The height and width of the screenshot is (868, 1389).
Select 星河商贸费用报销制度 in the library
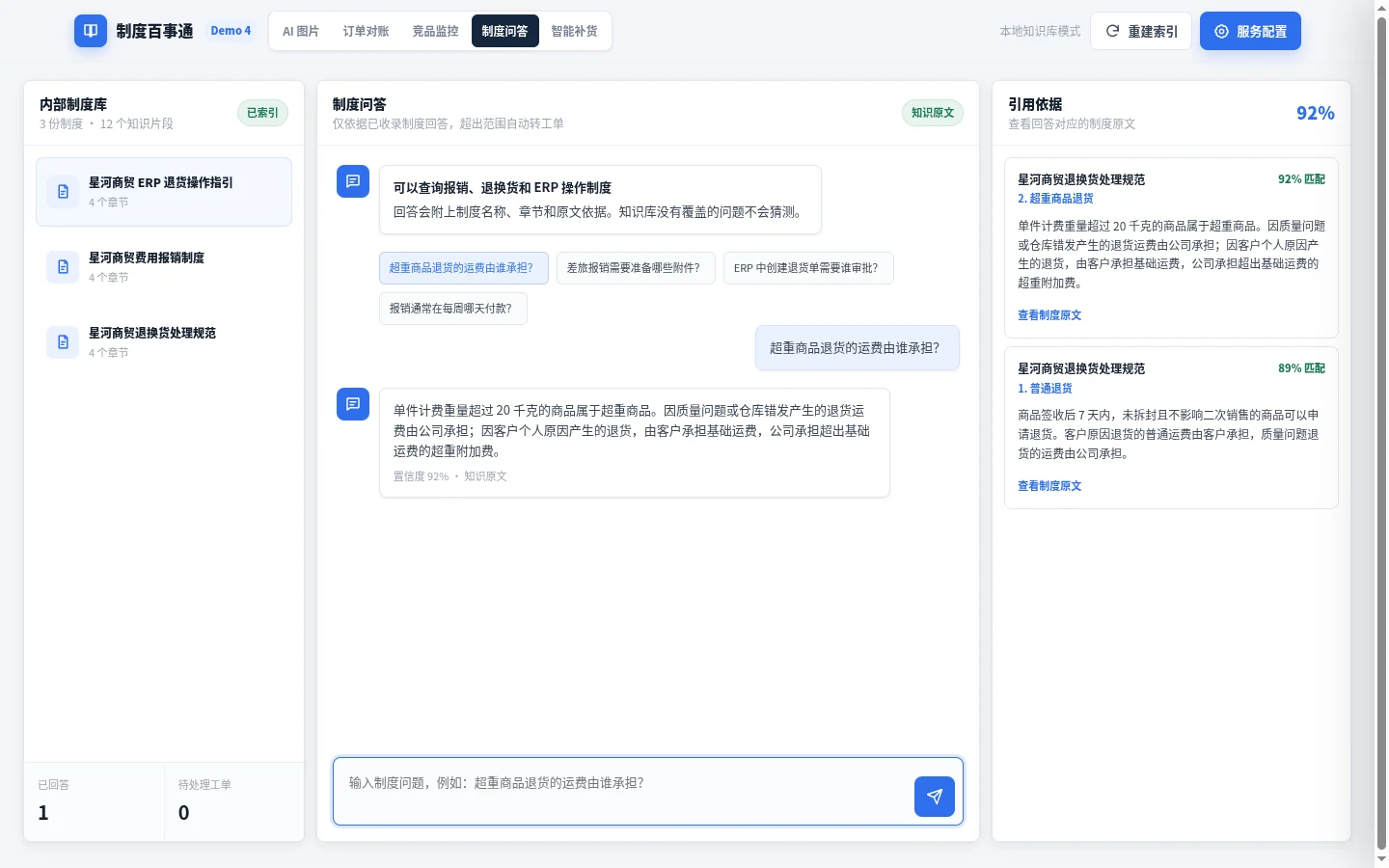(x=164, y=267)
